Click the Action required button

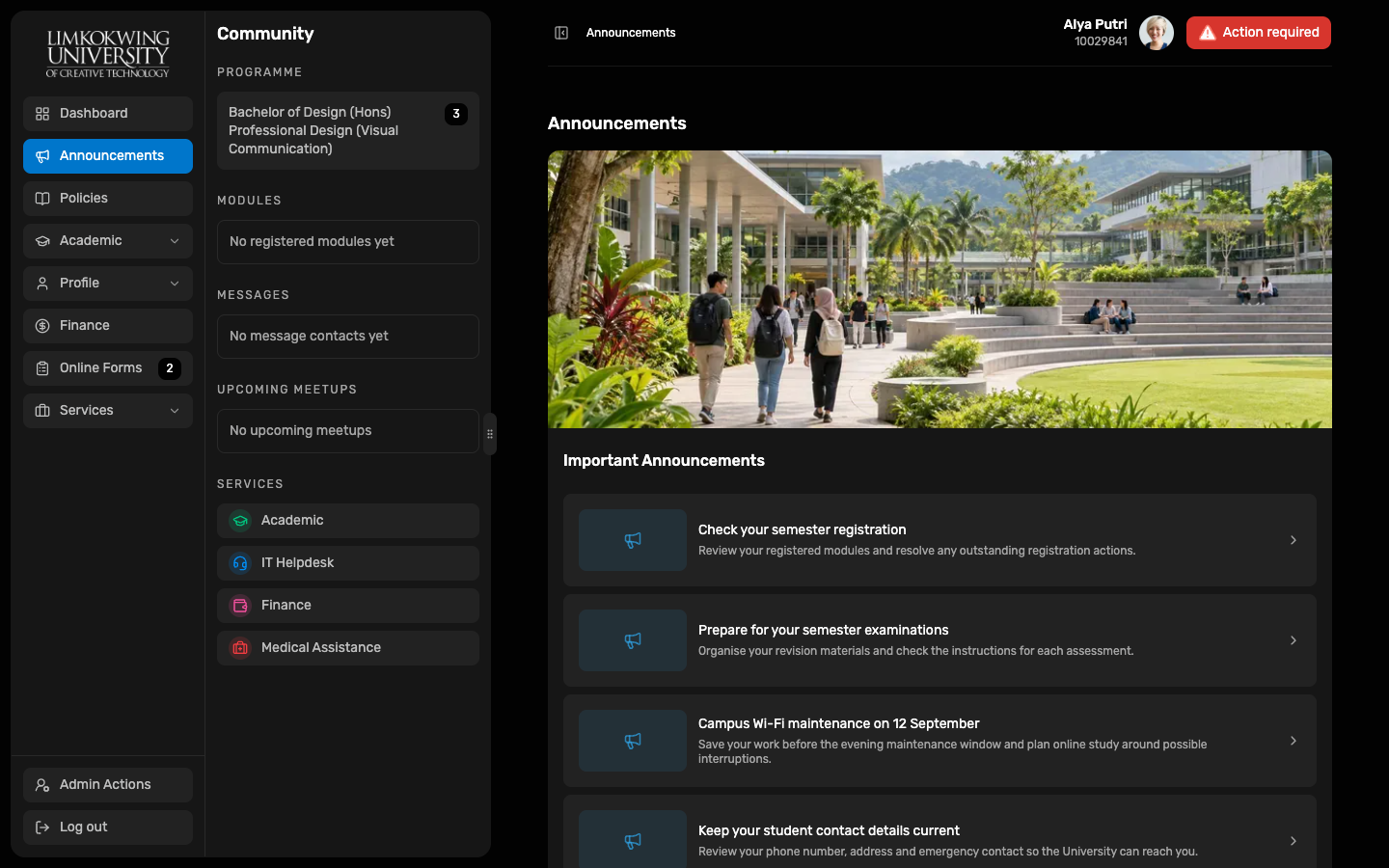1258,33
